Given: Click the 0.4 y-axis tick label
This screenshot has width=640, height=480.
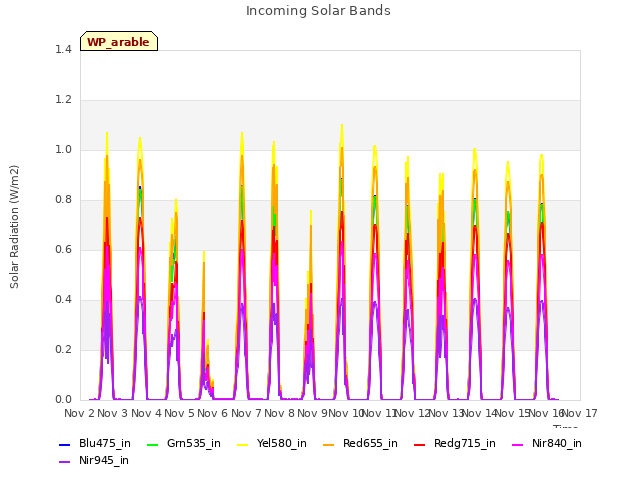Looking at the screenshot, I should [x=63, y=300].
